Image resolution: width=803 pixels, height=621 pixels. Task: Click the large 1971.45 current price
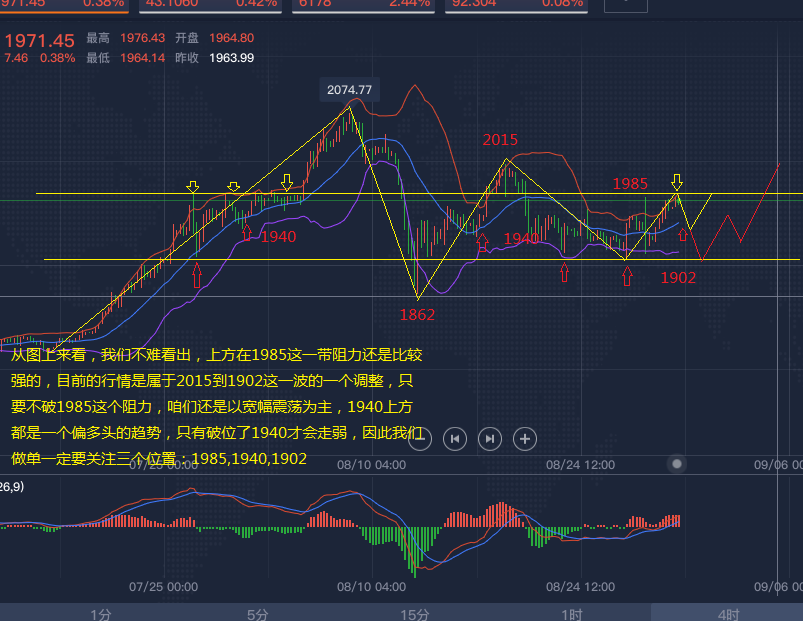(x=40, y=40)
